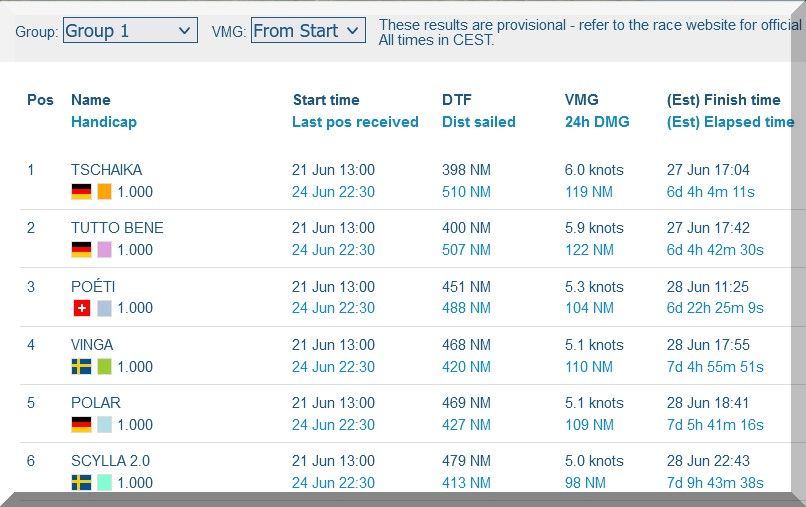
Task: Click the Swedish flag icon for VINGA
Action: point(81,367)
